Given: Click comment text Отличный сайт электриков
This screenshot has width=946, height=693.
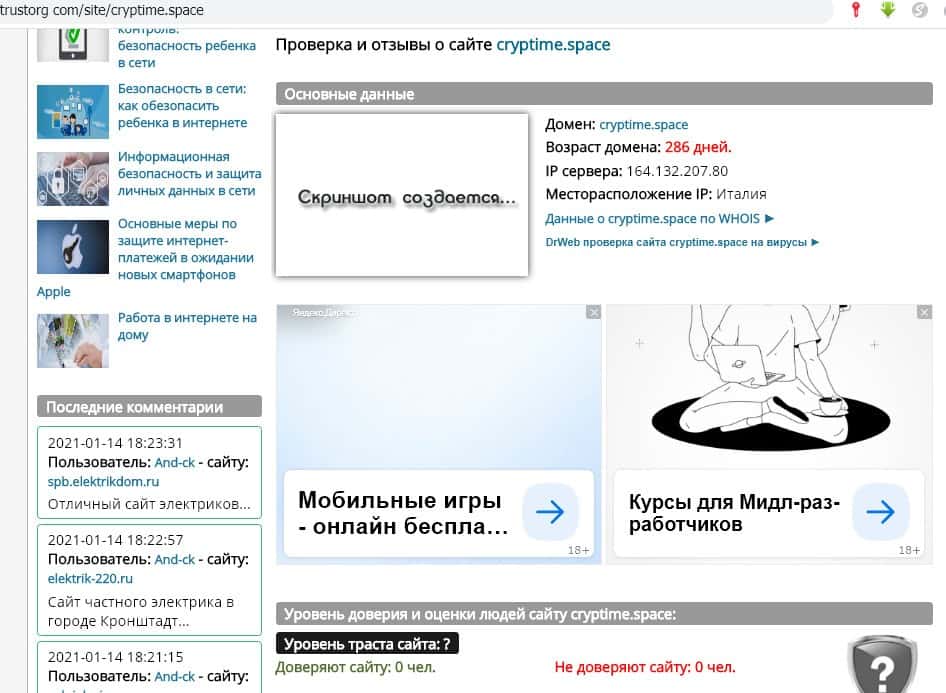Looking at the screenshot, I should pyautogui.click(x=148, y=504).
